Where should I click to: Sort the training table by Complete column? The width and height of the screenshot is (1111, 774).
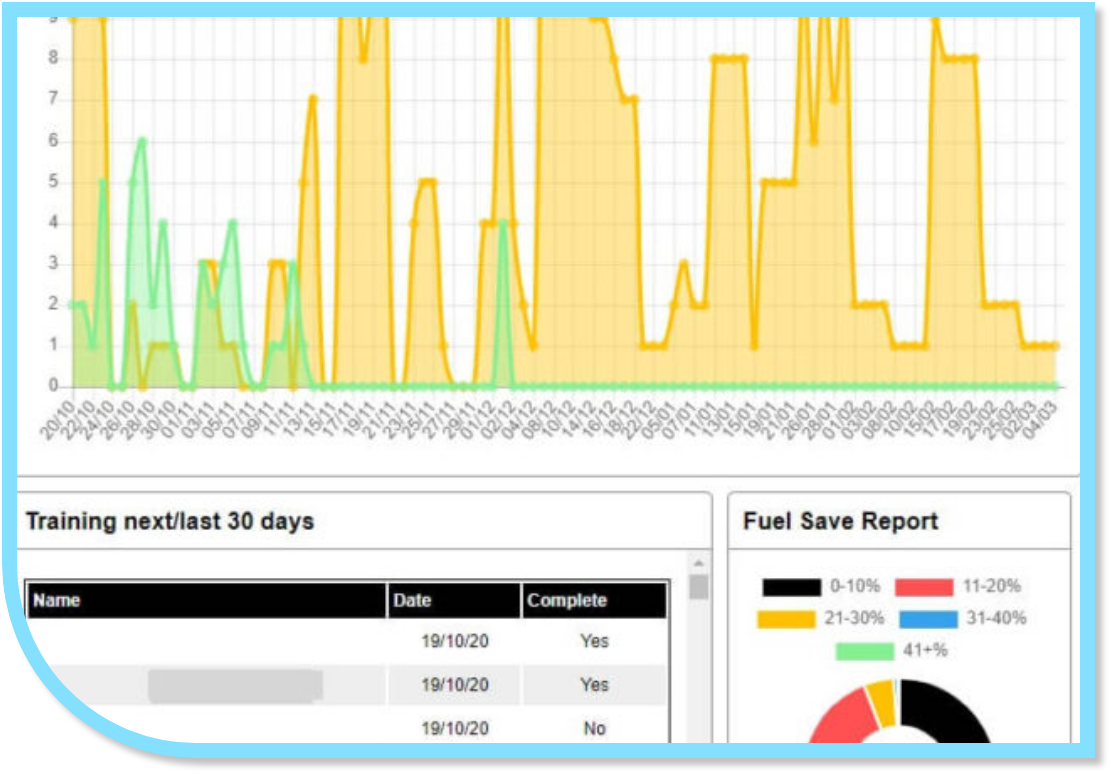point(594,600)
